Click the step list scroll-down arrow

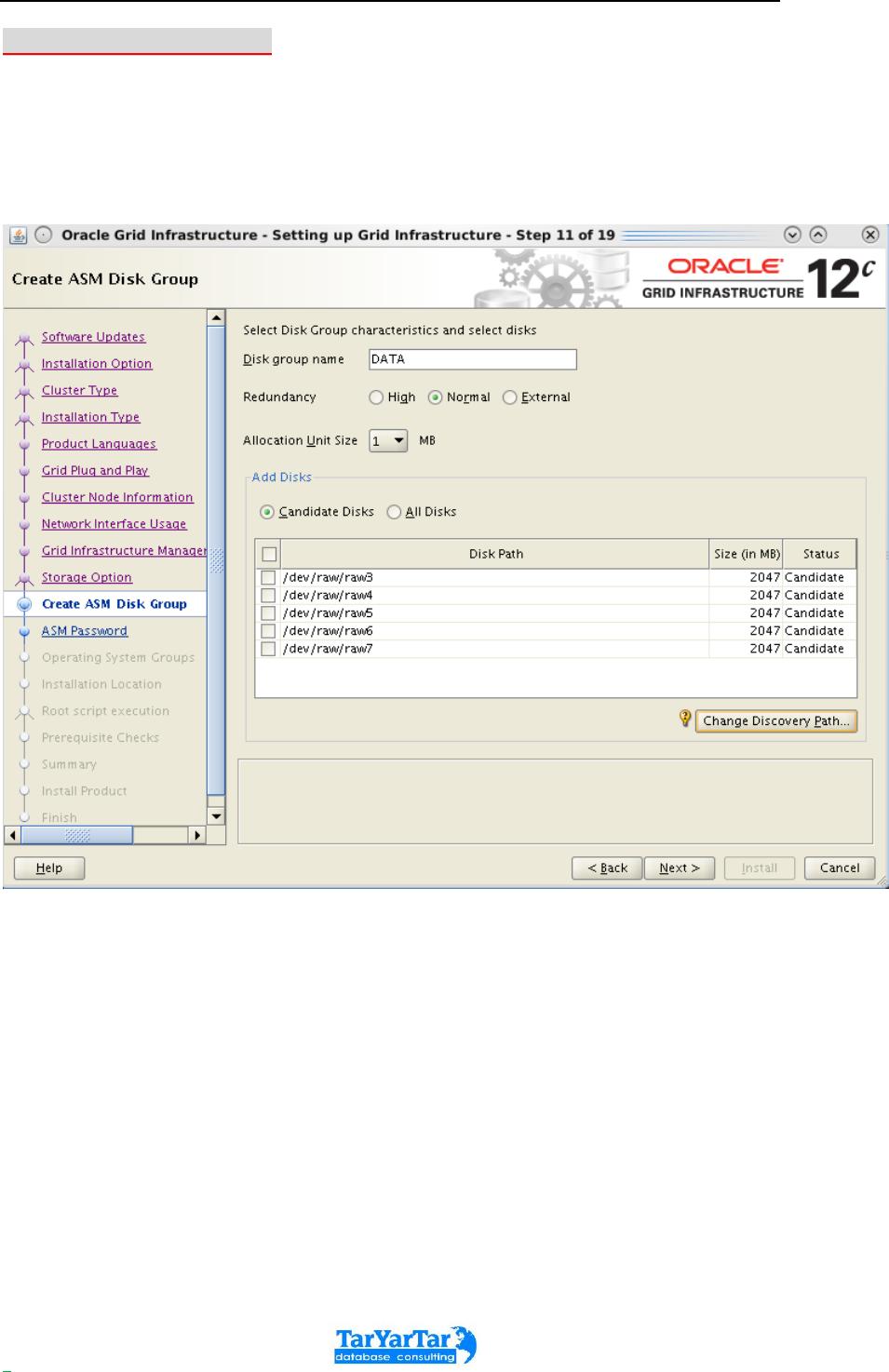tap(216, 816)
